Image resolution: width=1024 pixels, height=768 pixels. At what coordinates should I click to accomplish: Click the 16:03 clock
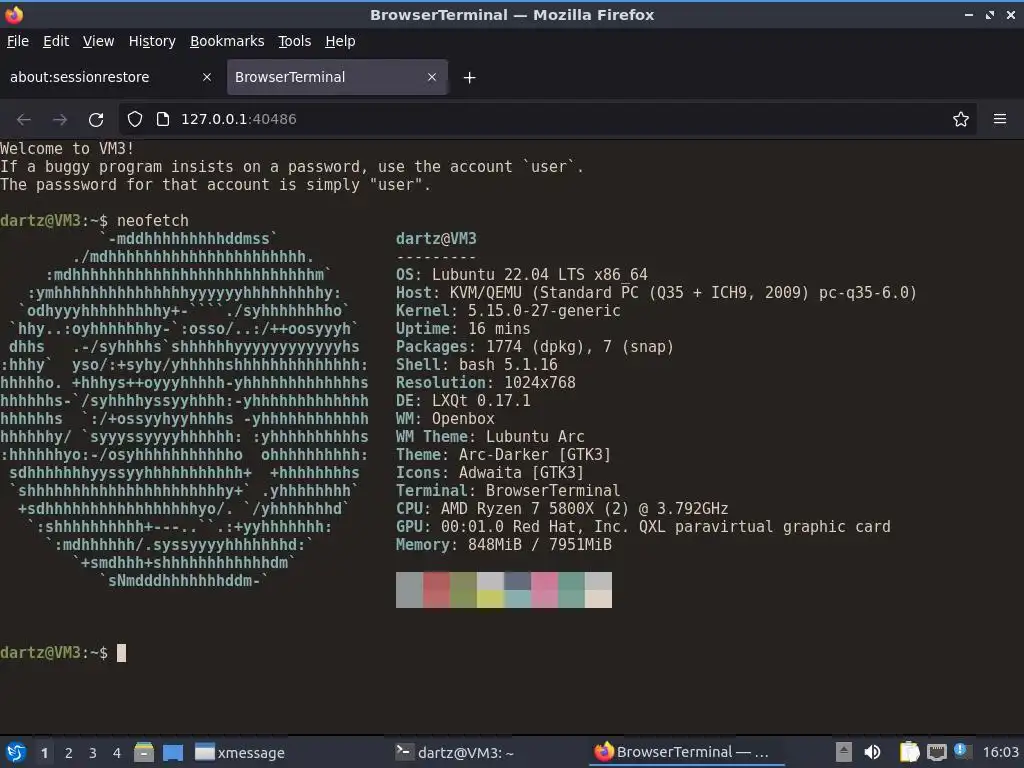pos(1000,752)
